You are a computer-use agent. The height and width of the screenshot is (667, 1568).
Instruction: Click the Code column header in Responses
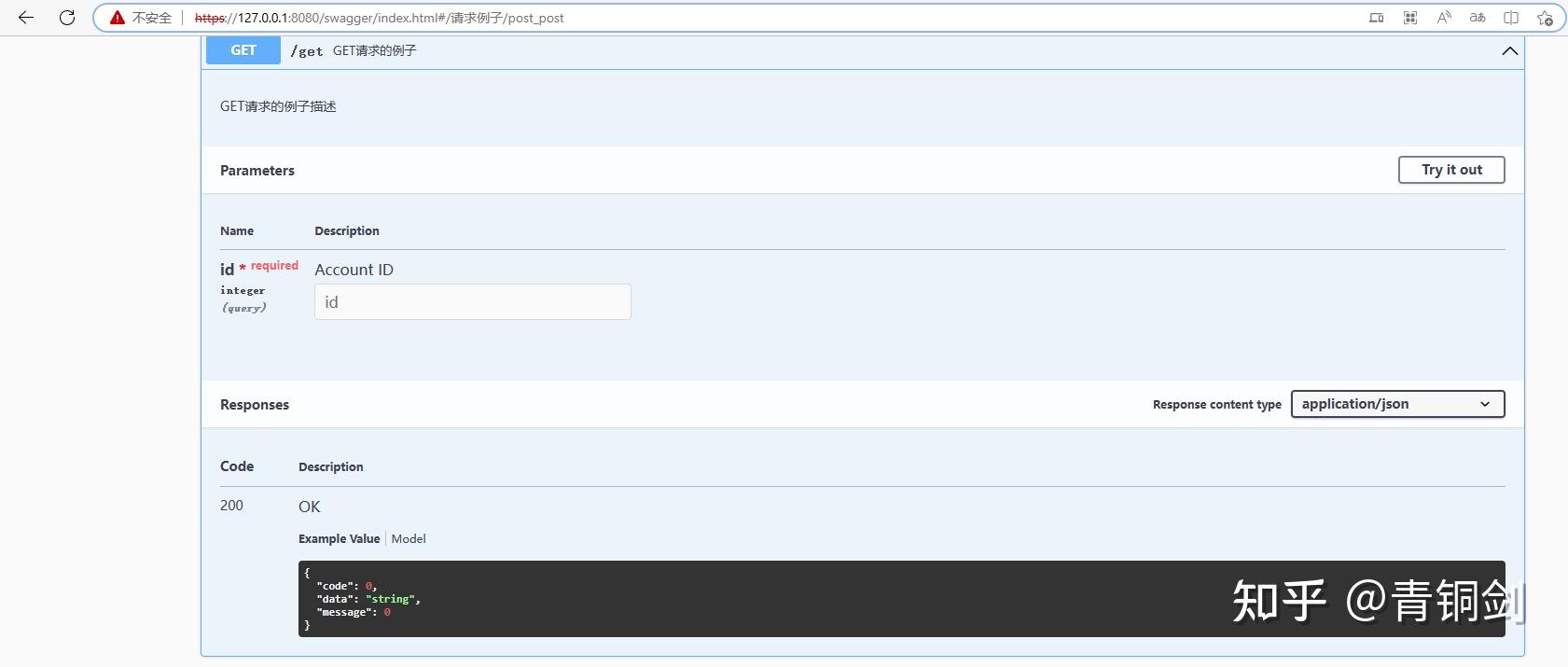click(237, 466)
